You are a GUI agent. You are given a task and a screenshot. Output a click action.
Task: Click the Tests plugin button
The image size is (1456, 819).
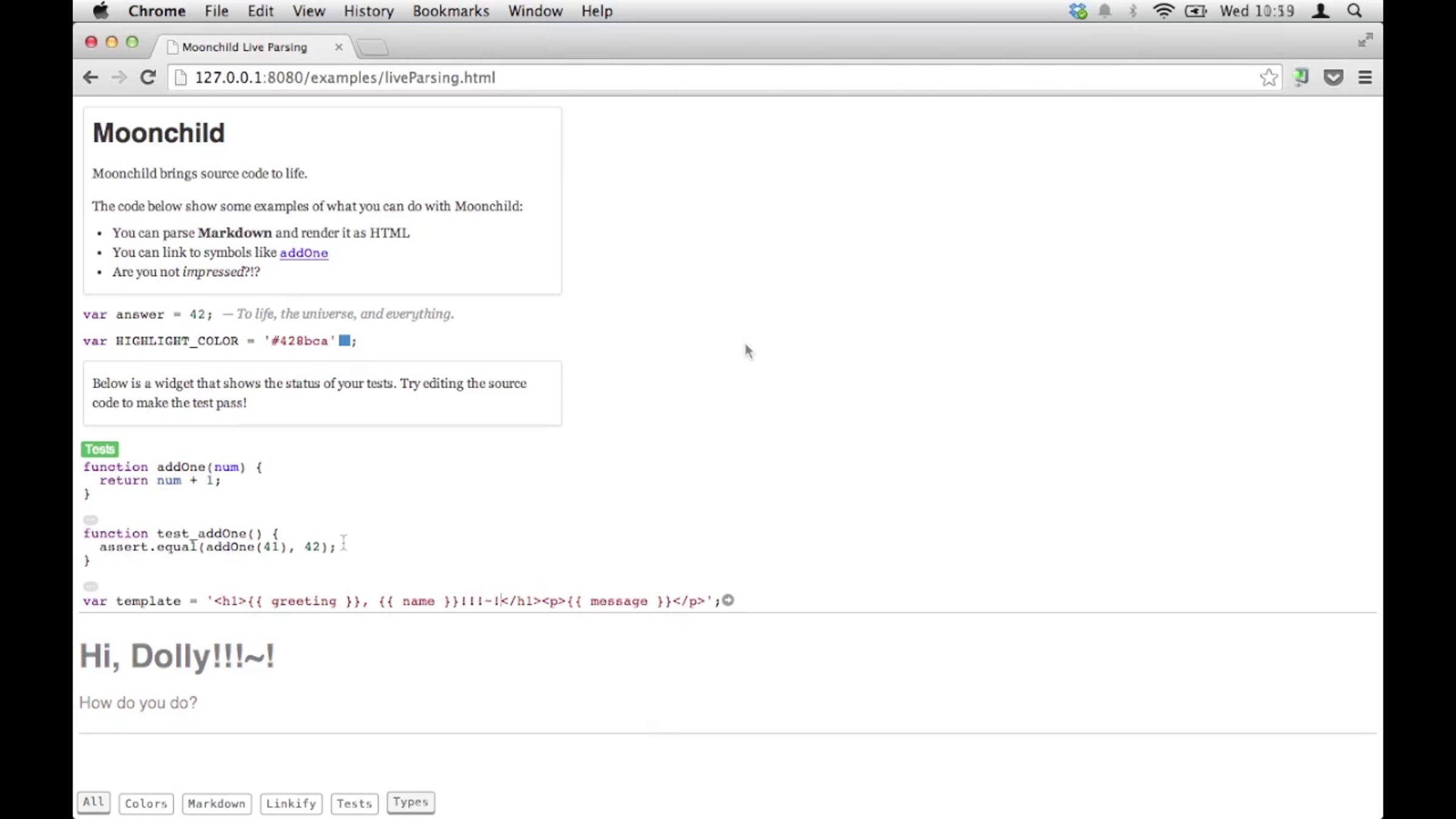point(354,803)
